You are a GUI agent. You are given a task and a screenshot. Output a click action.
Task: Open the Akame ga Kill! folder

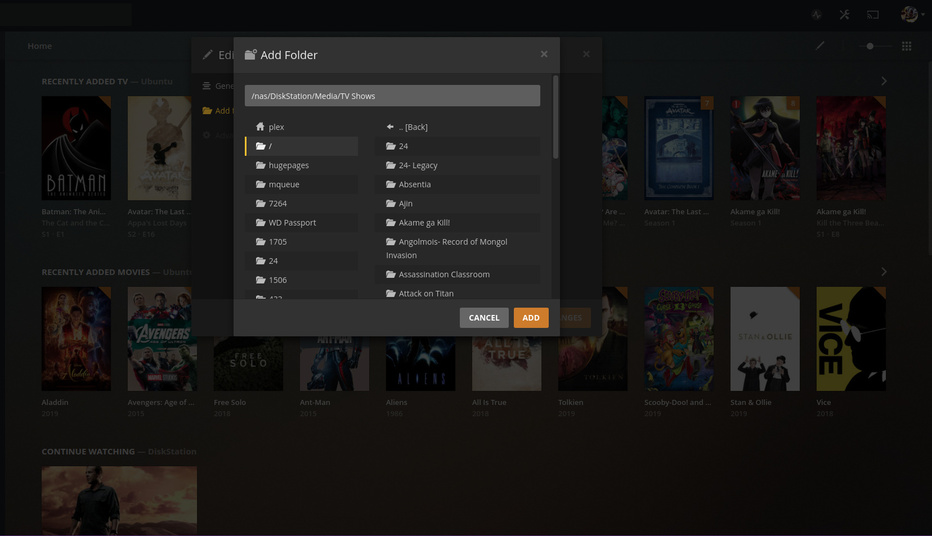[x=458, y=222]
